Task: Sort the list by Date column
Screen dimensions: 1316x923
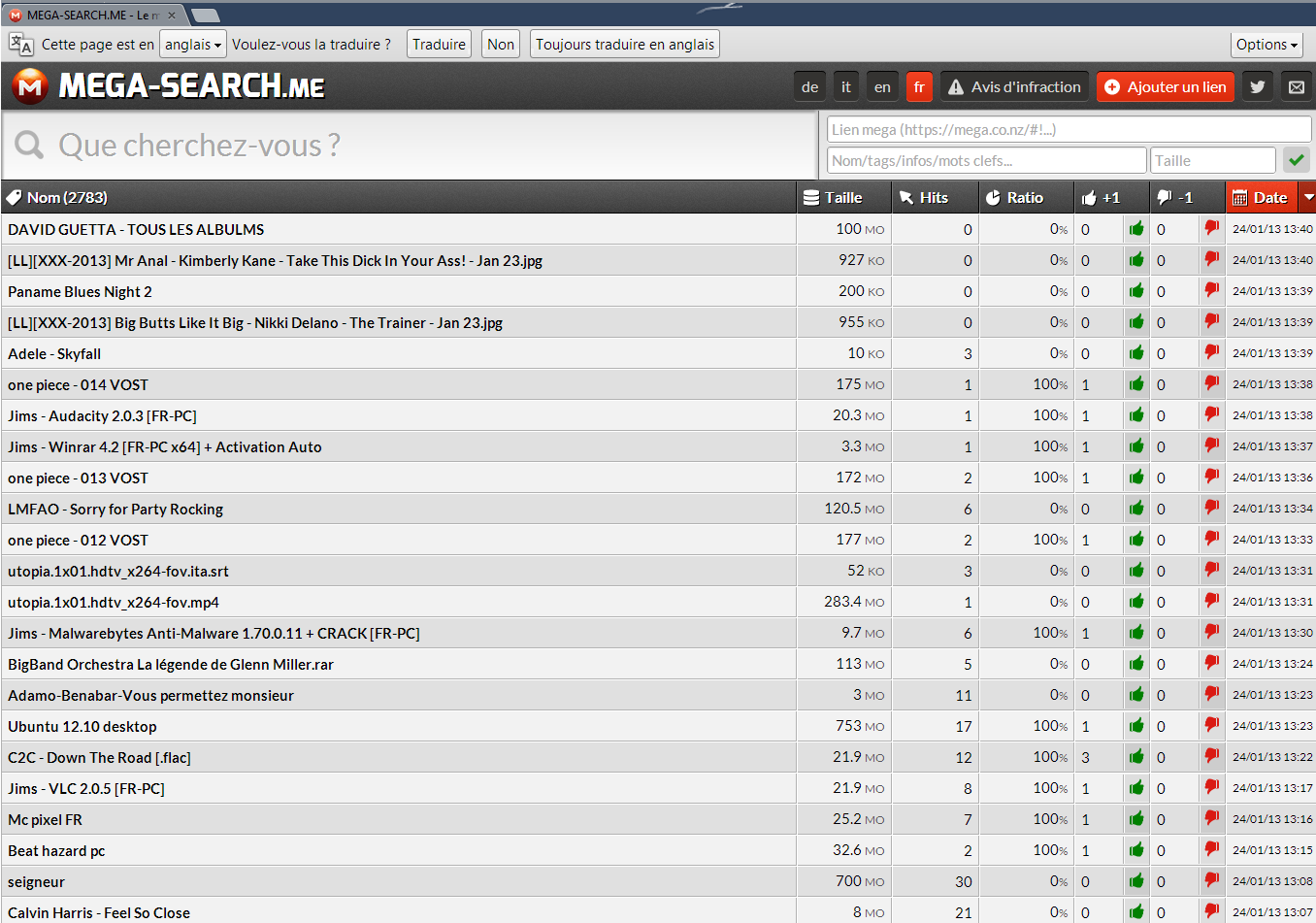Action: point(1262,197)
